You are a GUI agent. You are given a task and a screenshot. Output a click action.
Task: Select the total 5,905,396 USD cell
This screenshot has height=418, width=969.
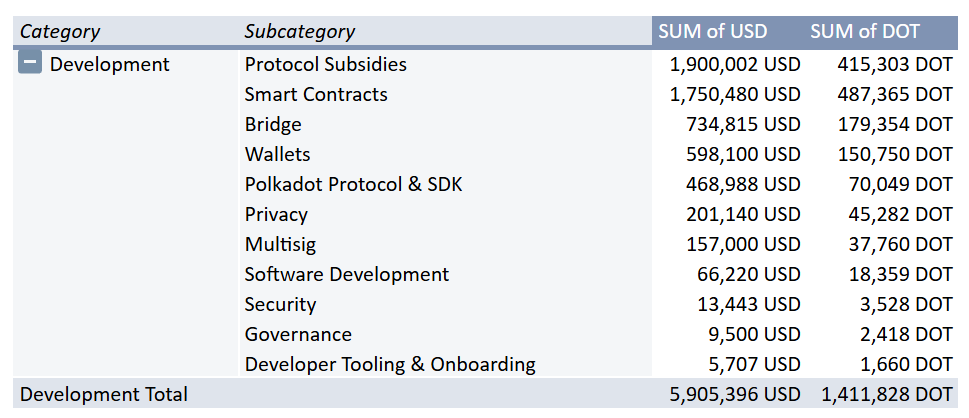click(x=736, y=394)
